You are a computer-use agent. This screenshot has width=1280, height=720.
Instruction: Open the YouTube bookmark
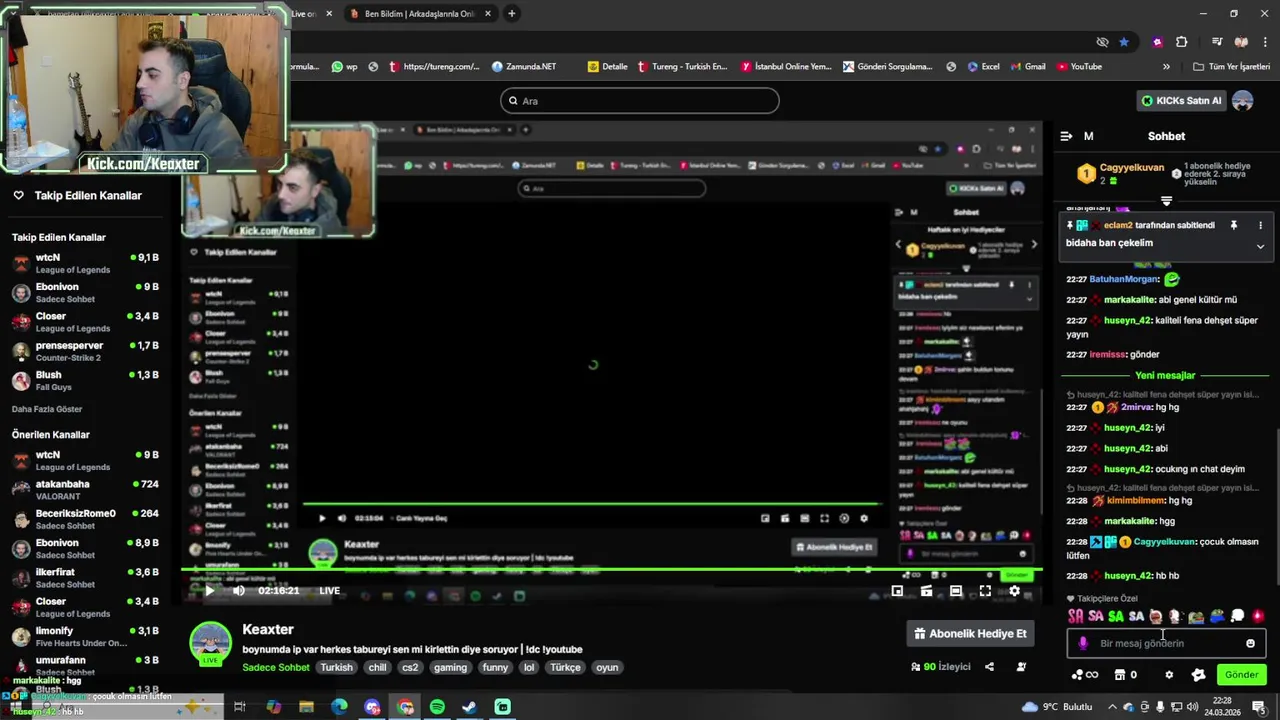coord(1078,67)
